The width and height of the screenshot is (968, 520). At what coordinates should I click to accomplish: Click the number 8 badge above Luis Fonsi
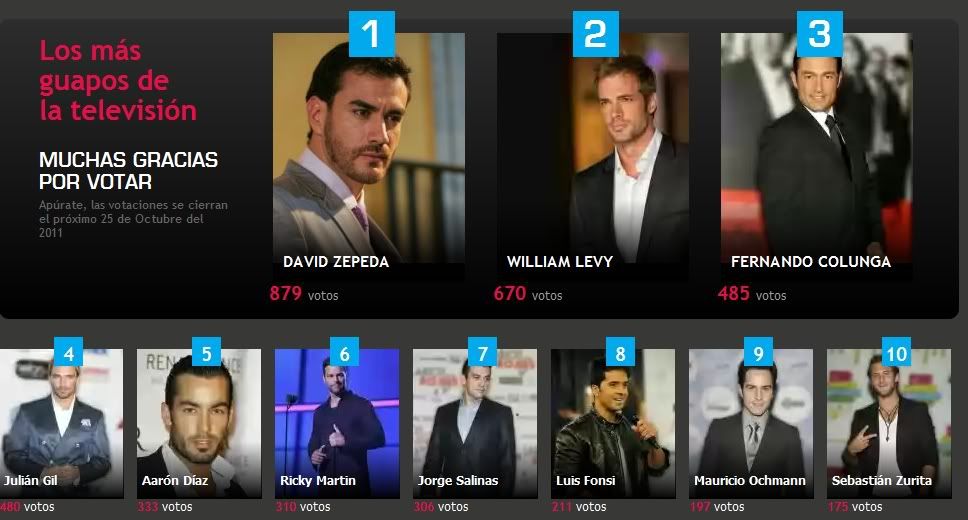[620, 352]
